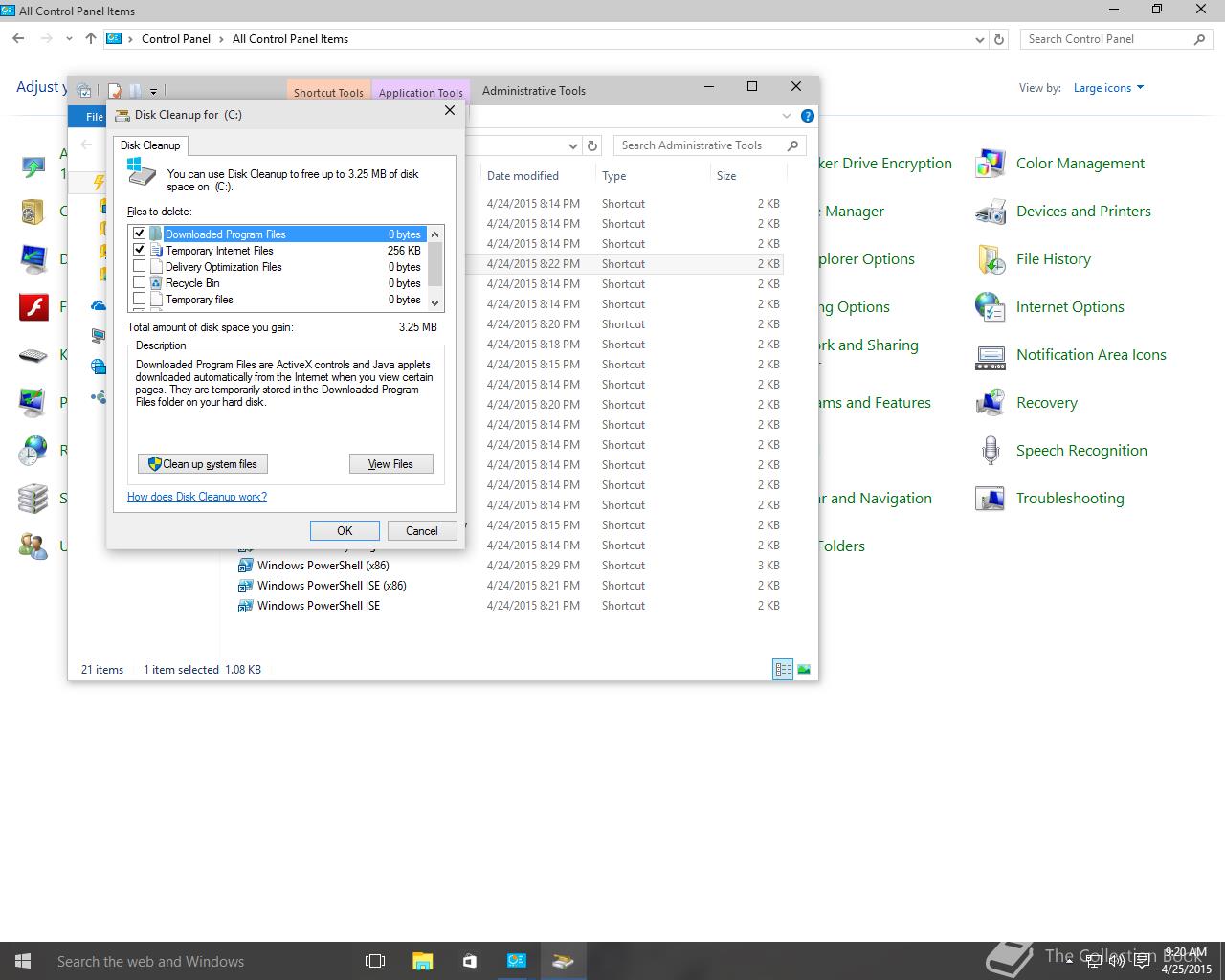This screenshot has height=980, width=1225.
Task: Open Troubleshooting icon in Control Panel
Action: click(x=990, y=499)
